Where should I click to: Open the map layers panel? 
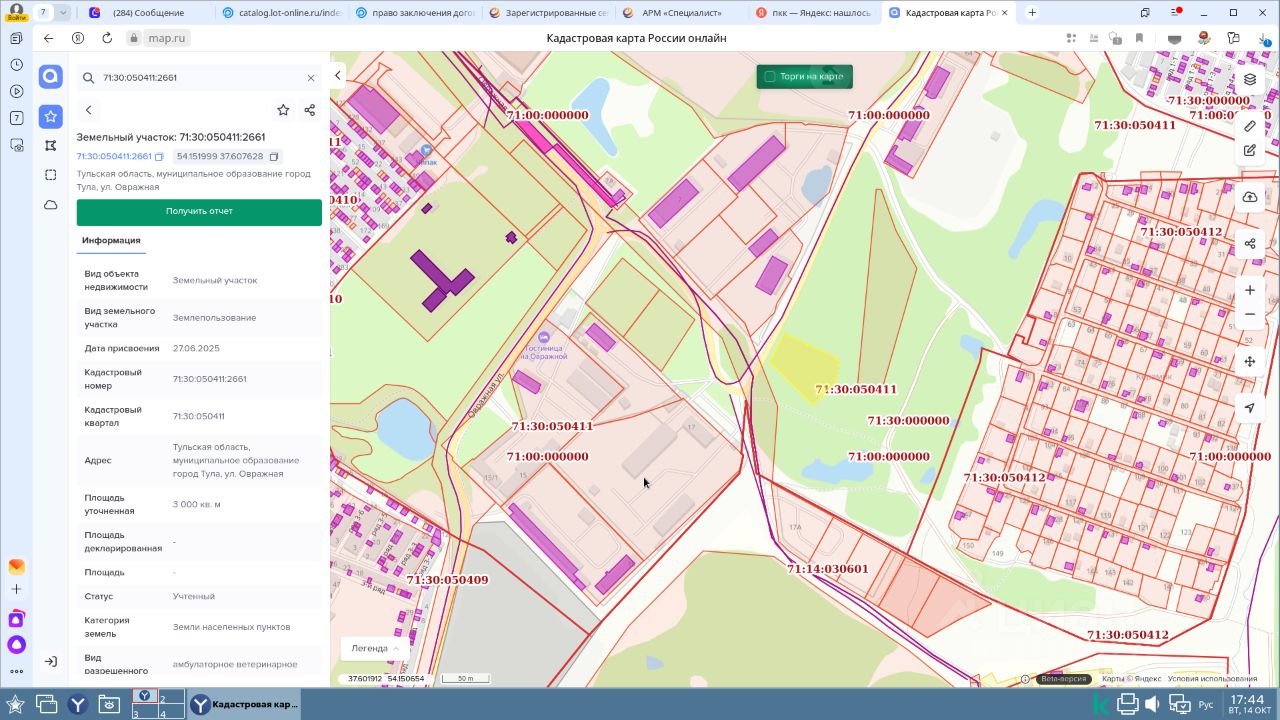coord(1249,80)
